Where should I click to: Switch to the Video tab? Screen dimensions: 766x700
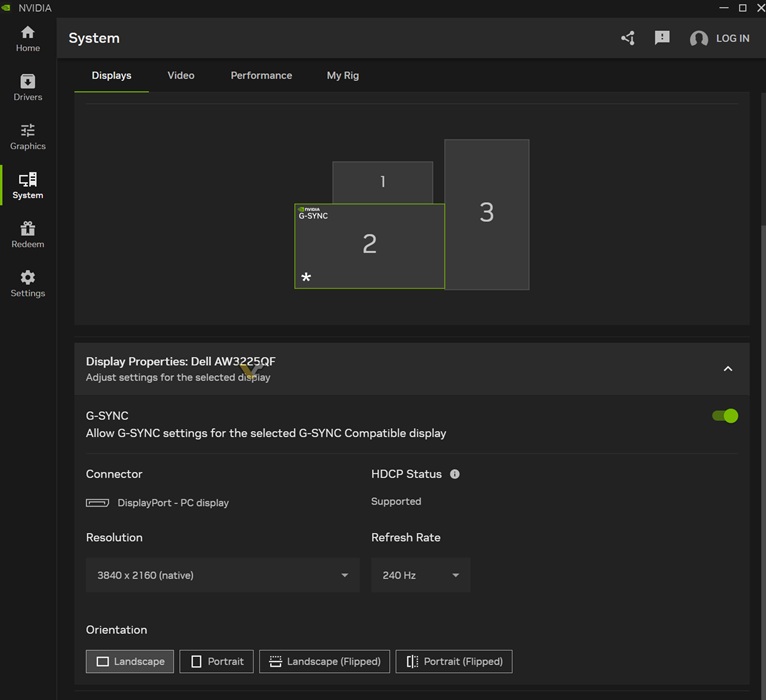(181, 75)
